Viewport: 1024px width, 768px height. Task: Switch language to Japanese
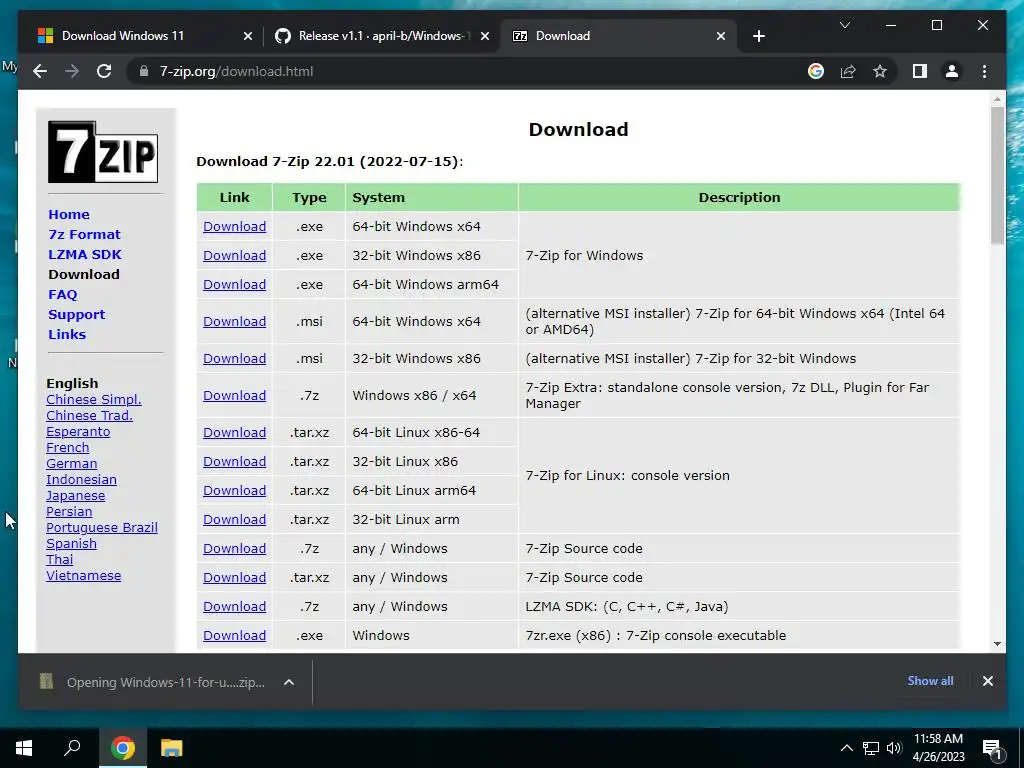tap(75, 496)
